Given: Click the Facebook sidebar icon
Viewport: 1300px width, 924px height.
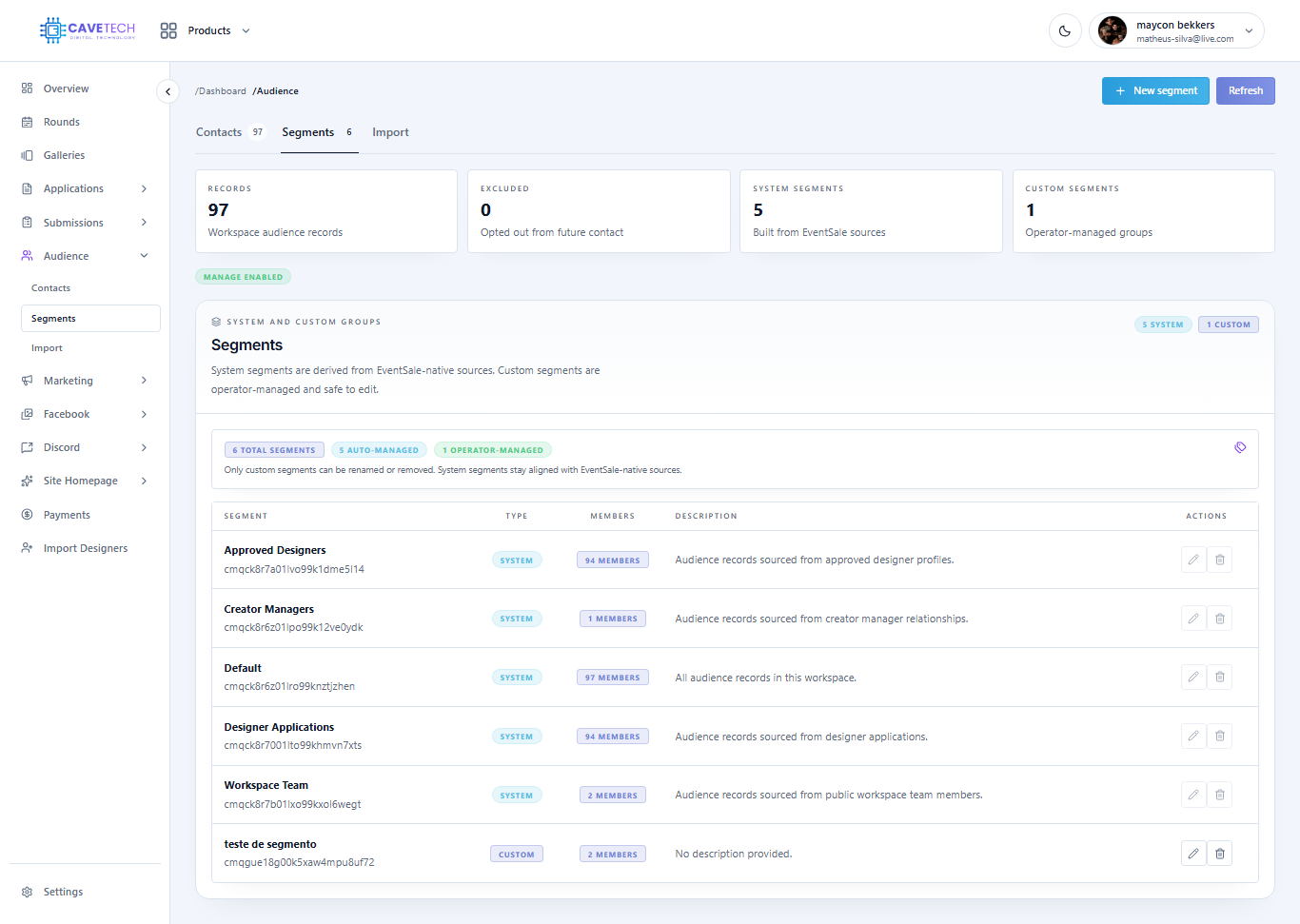Looking at the screenshot, I should click(27, 414).
